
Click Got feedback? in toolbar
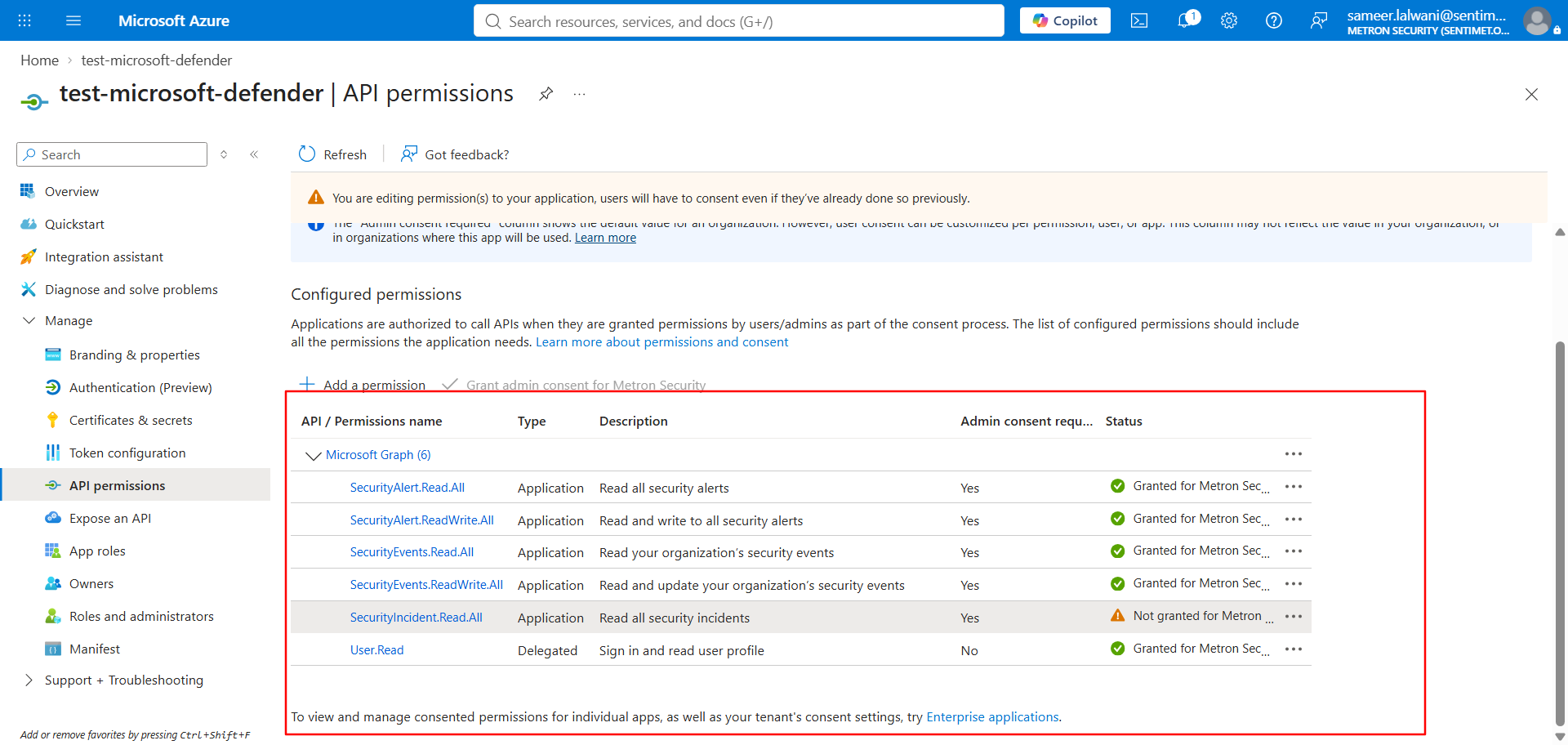(455, 154)
